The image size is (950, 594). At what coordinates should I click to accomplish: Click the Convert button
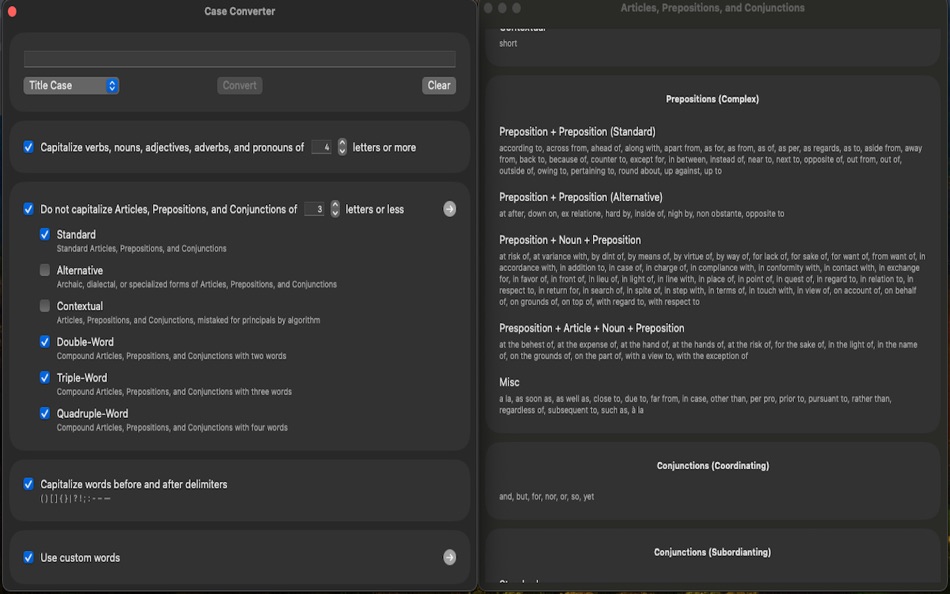(x=239, y=85)
